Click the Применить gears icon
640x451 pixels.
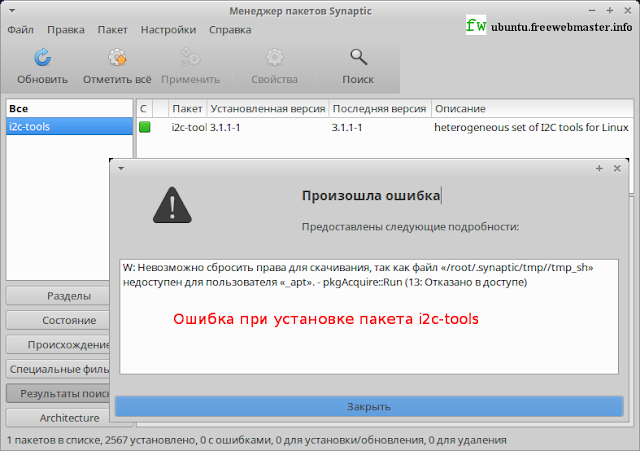(x=191, y=57)
